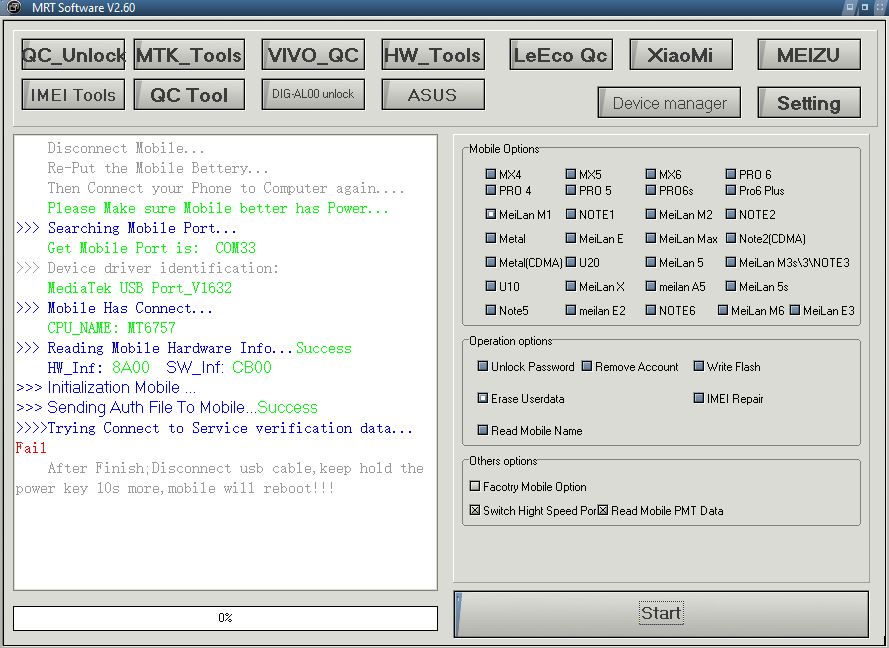Select the NOTE6 model checkbox
The image size is (889, 648).
[651, 310]
